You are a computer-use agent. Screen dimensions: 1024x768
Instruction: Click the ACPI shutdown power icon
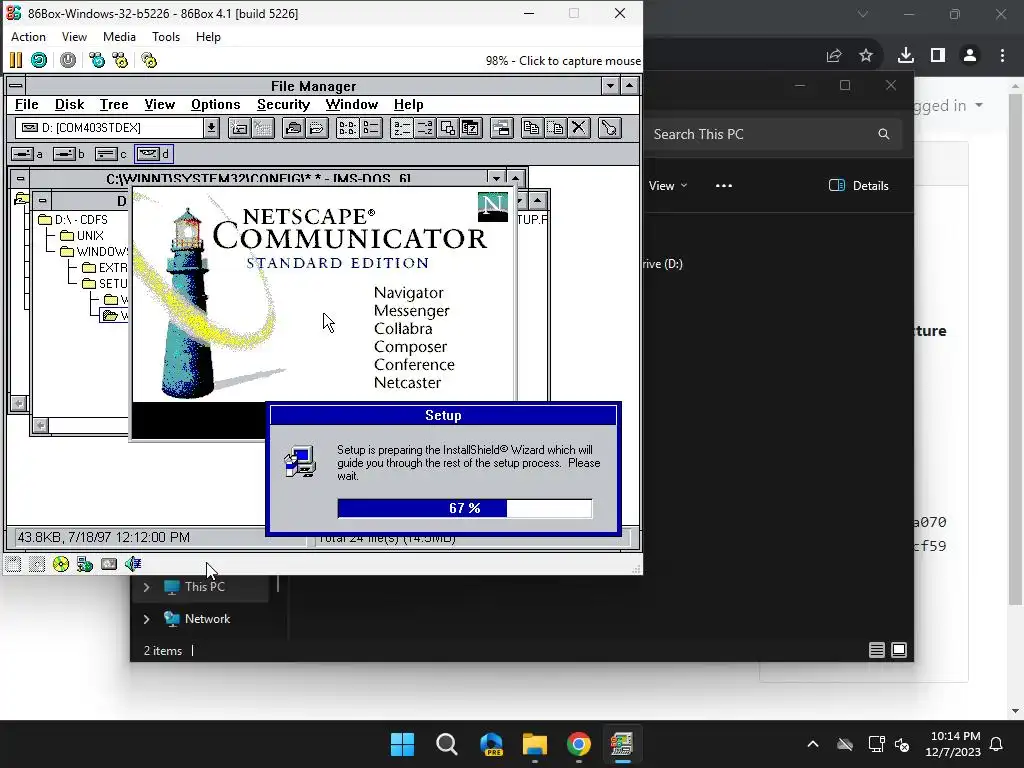click(68, 61)
